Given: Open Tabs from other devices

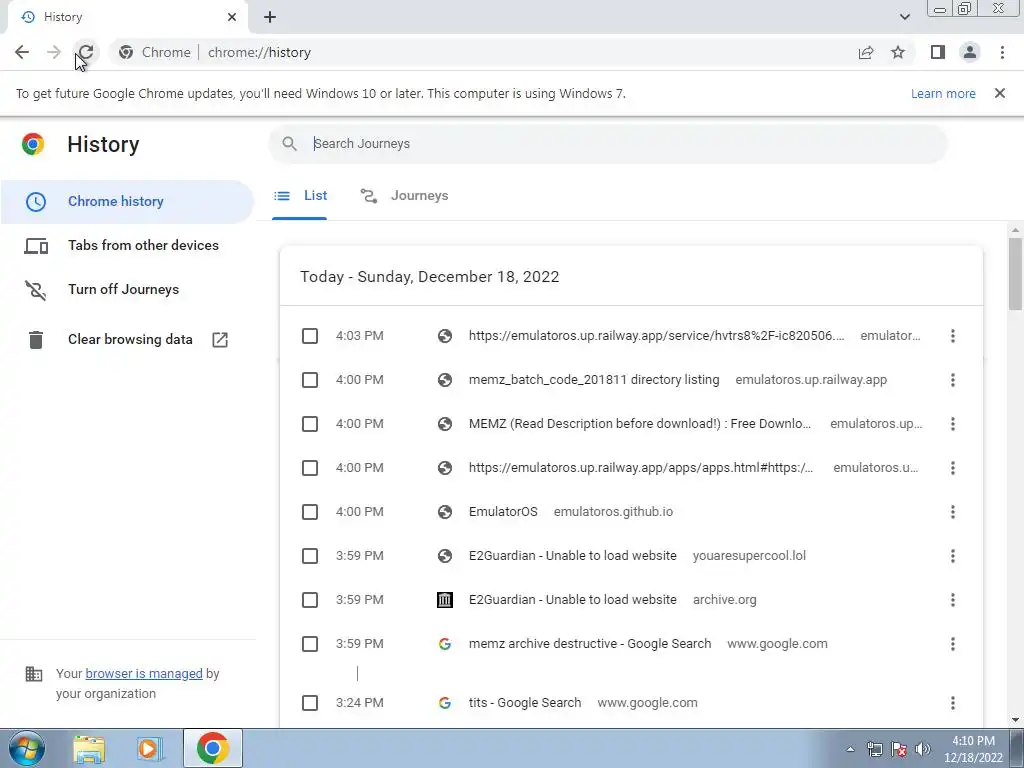Looking at the screenshot, I should 127,246.
